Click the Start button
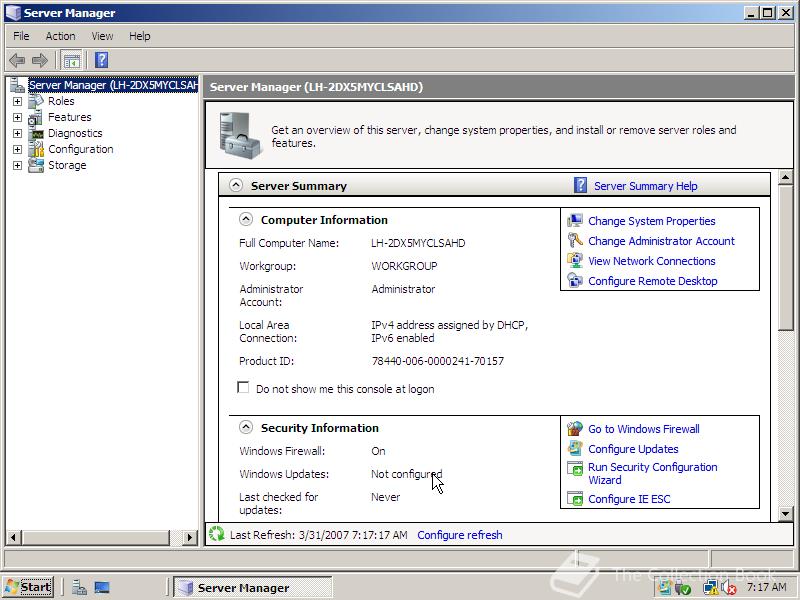Image resolution: width=800 pixels, height=600 pixels. coord(29,587)
